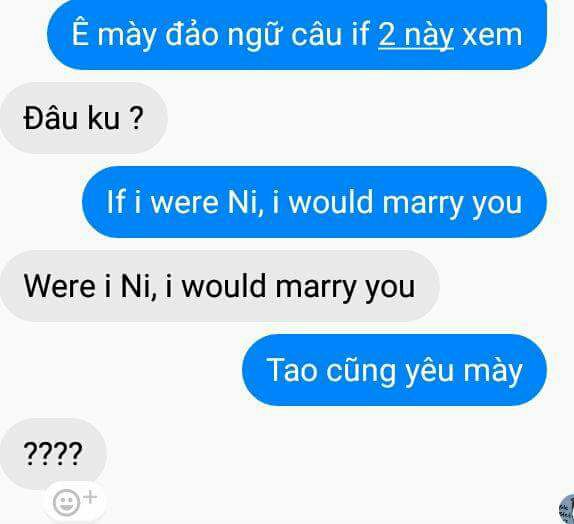The image size is (574, 524).
Task: Click "marry" in the gray reply
Action: coord(316,287)
